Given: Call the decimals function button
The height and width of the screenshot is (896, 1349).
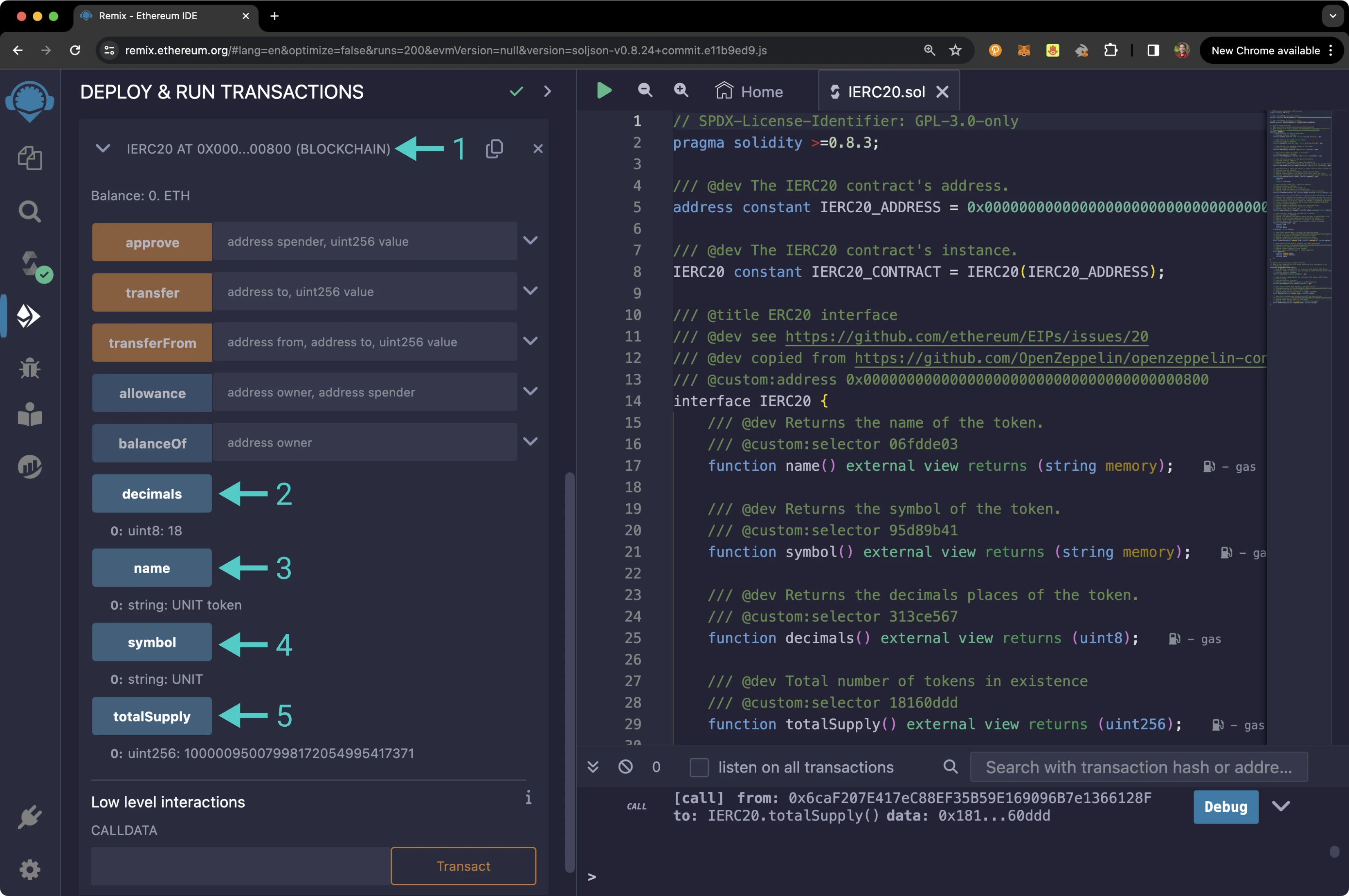Looking at the screenshot, I should tap(152, 493).
